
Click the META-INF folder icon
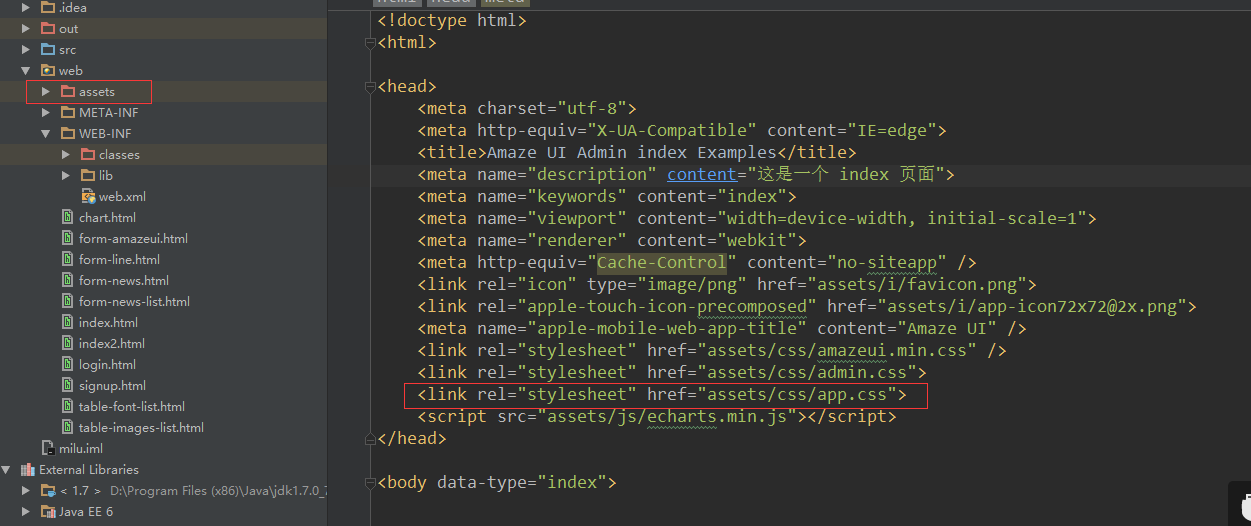[68, 112]
